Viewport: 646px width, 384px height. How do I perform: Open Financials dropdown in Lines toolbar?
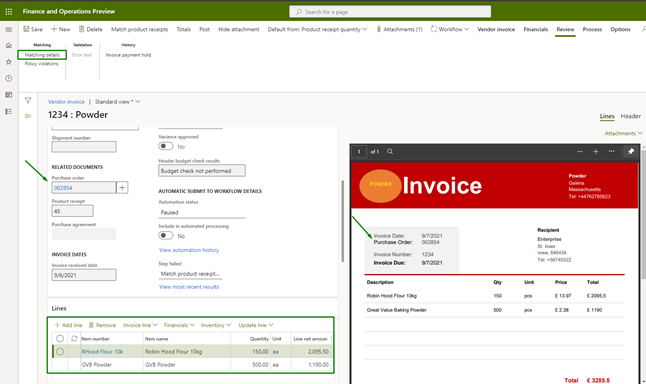pos(179,325)
